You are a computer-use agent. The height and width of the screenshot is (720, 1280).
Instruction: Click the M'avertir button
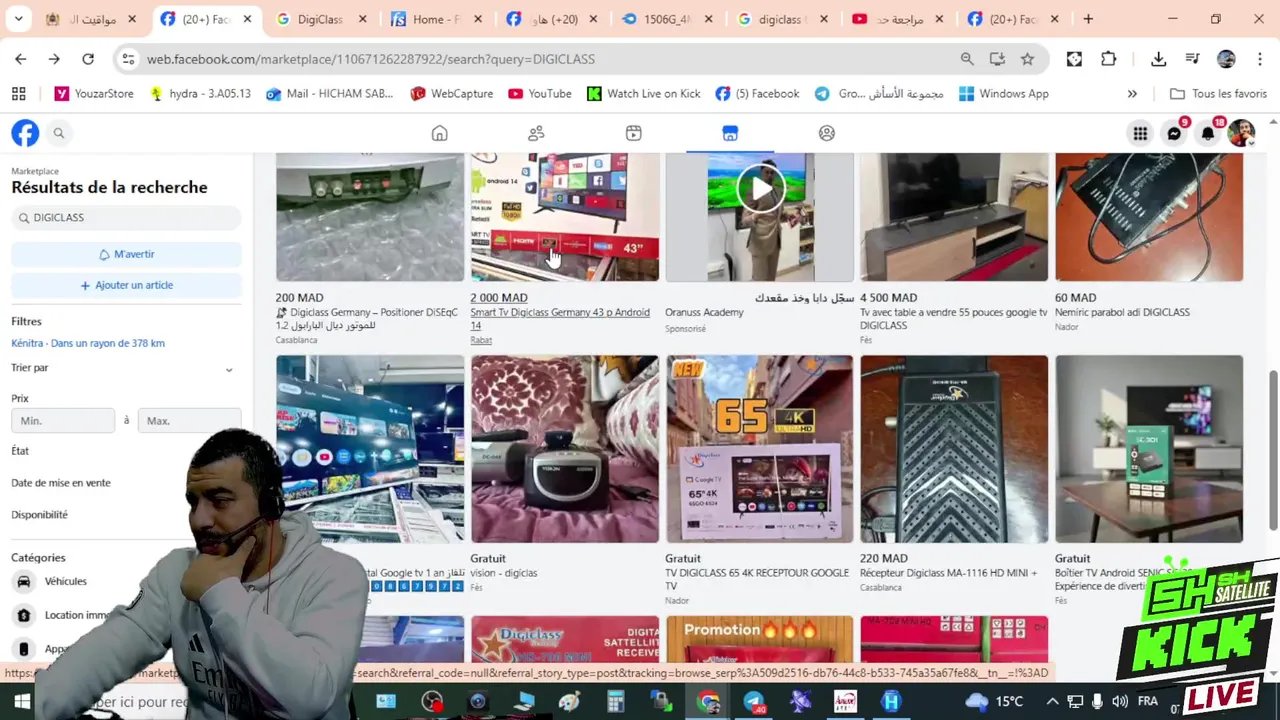(x=126, y=254)
